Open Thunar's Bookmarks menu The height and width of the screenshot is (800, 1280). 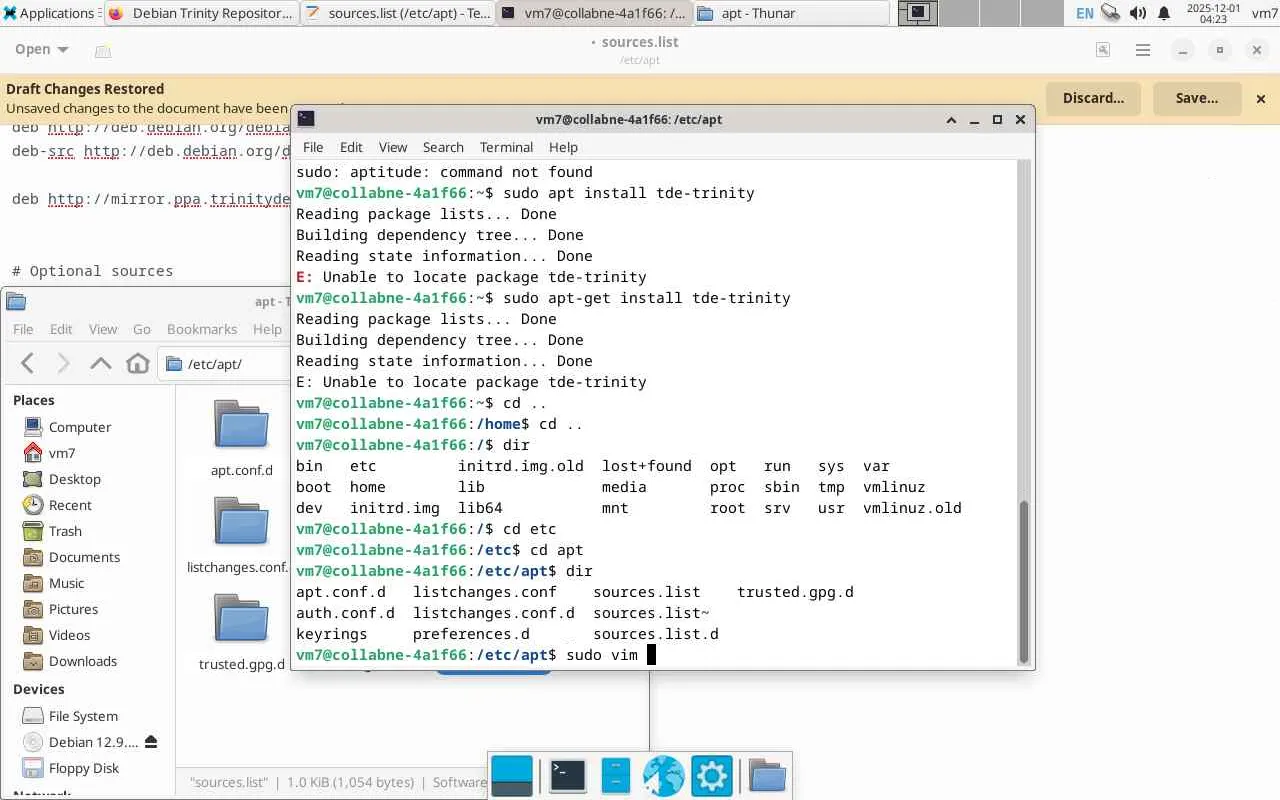click(x=202, y=329)
